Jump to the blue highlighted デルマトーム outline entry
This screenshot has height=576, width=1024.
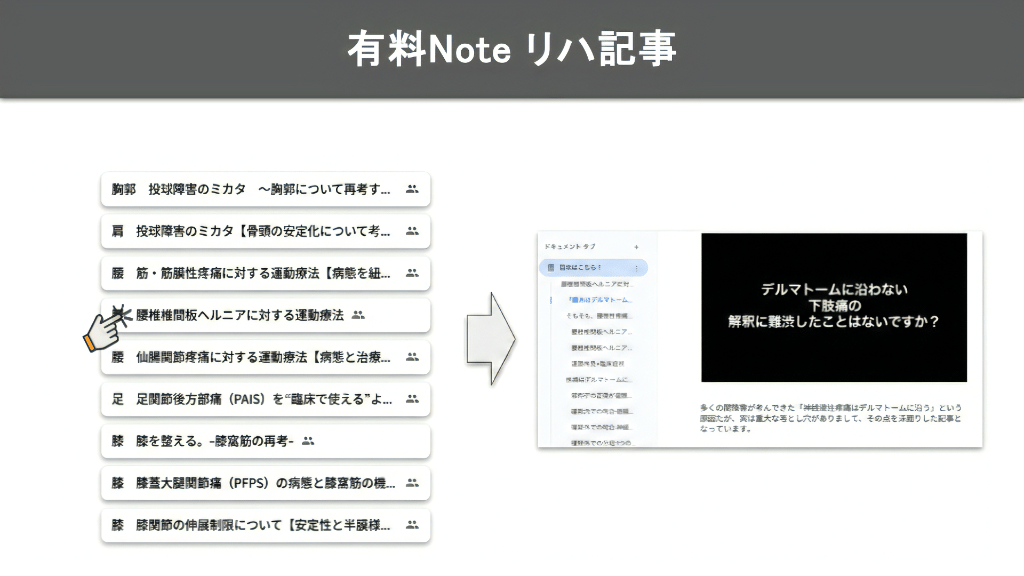tap(599, 300)
